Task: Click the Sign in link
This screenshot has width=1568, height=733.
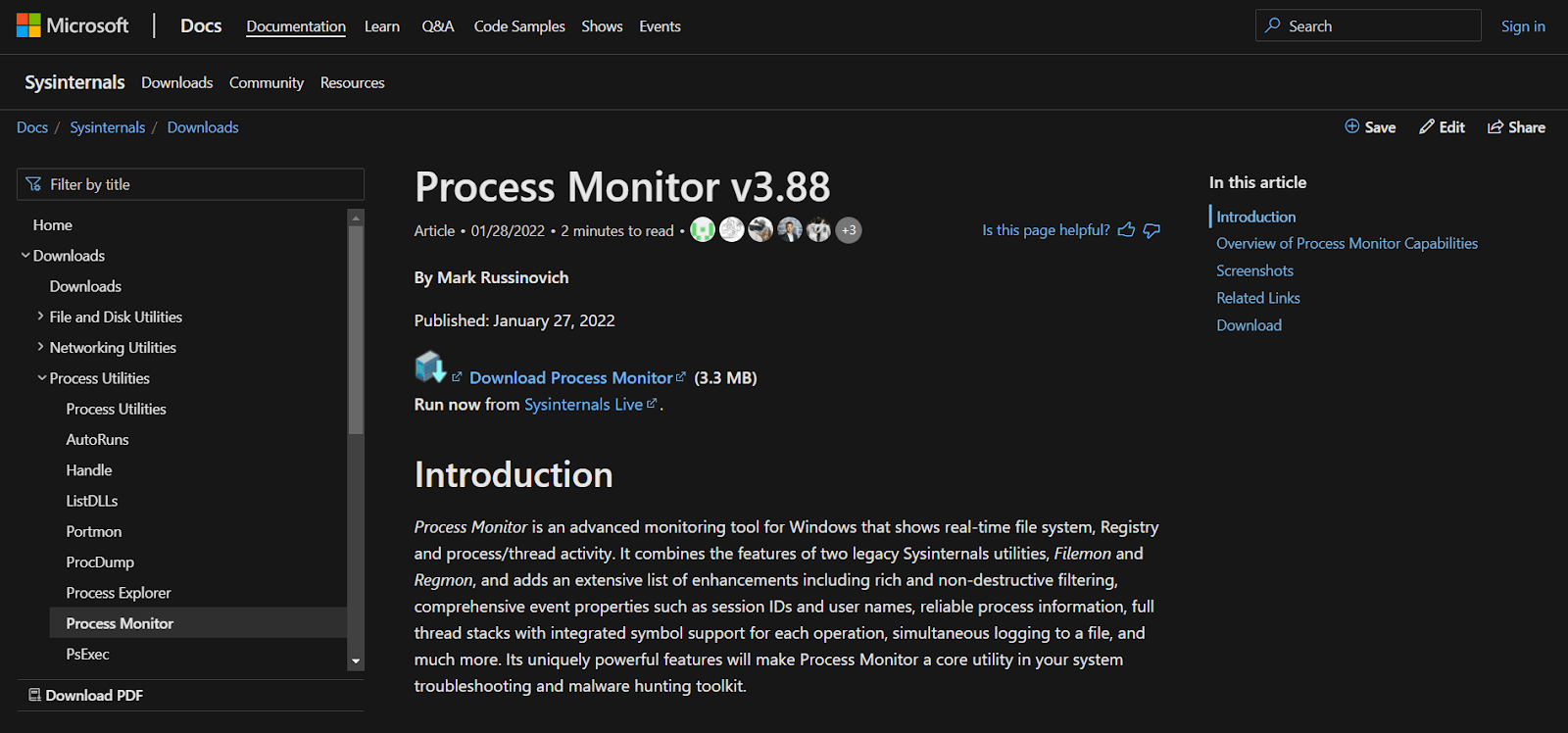Action: pos(1523,26)
